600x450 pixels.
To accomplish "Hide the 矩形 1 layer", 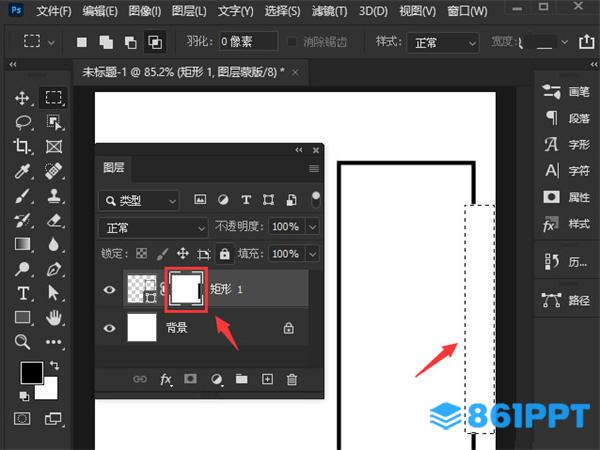I will pos(109,290).
